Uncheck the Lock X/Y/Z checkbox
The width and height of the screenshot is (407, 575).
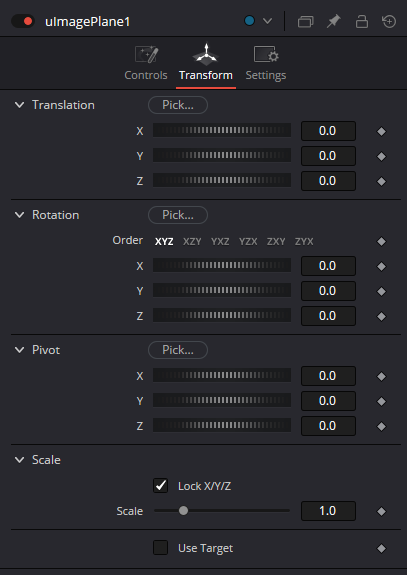click(x=160, y=486)
